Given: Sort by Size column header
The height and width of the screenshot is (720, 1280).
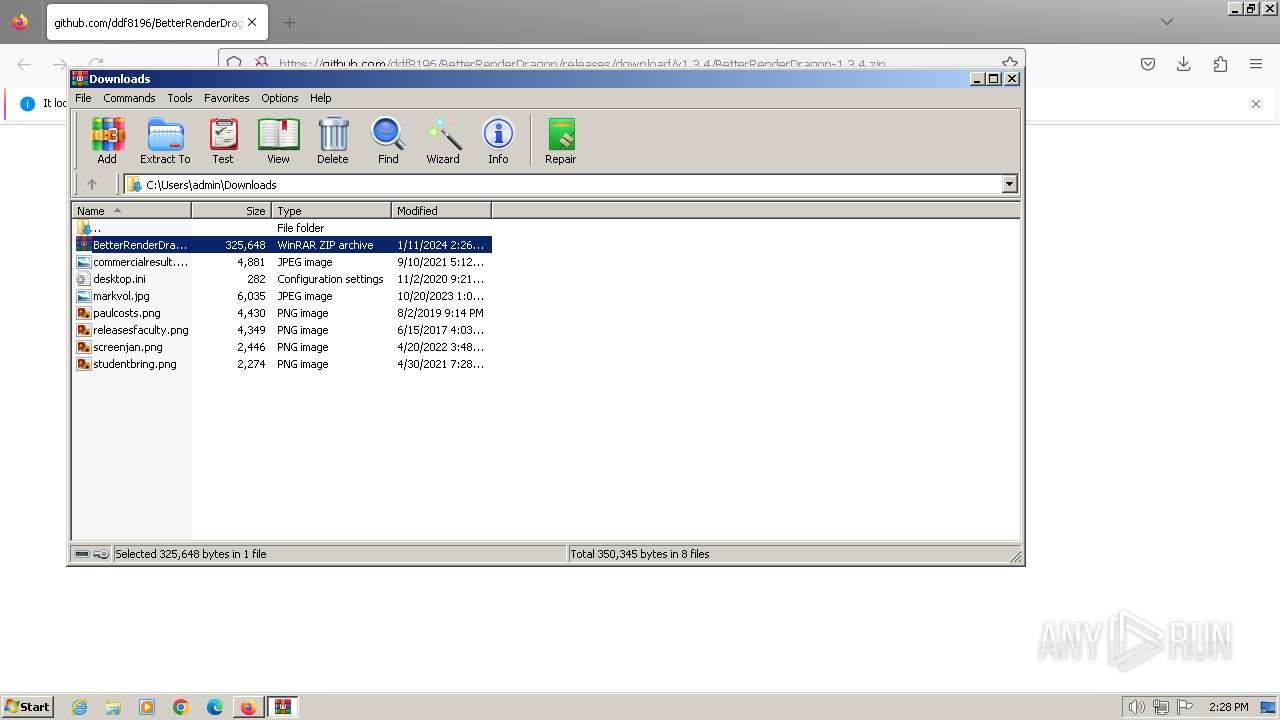Looking at the screenshot, I should 231,211.
